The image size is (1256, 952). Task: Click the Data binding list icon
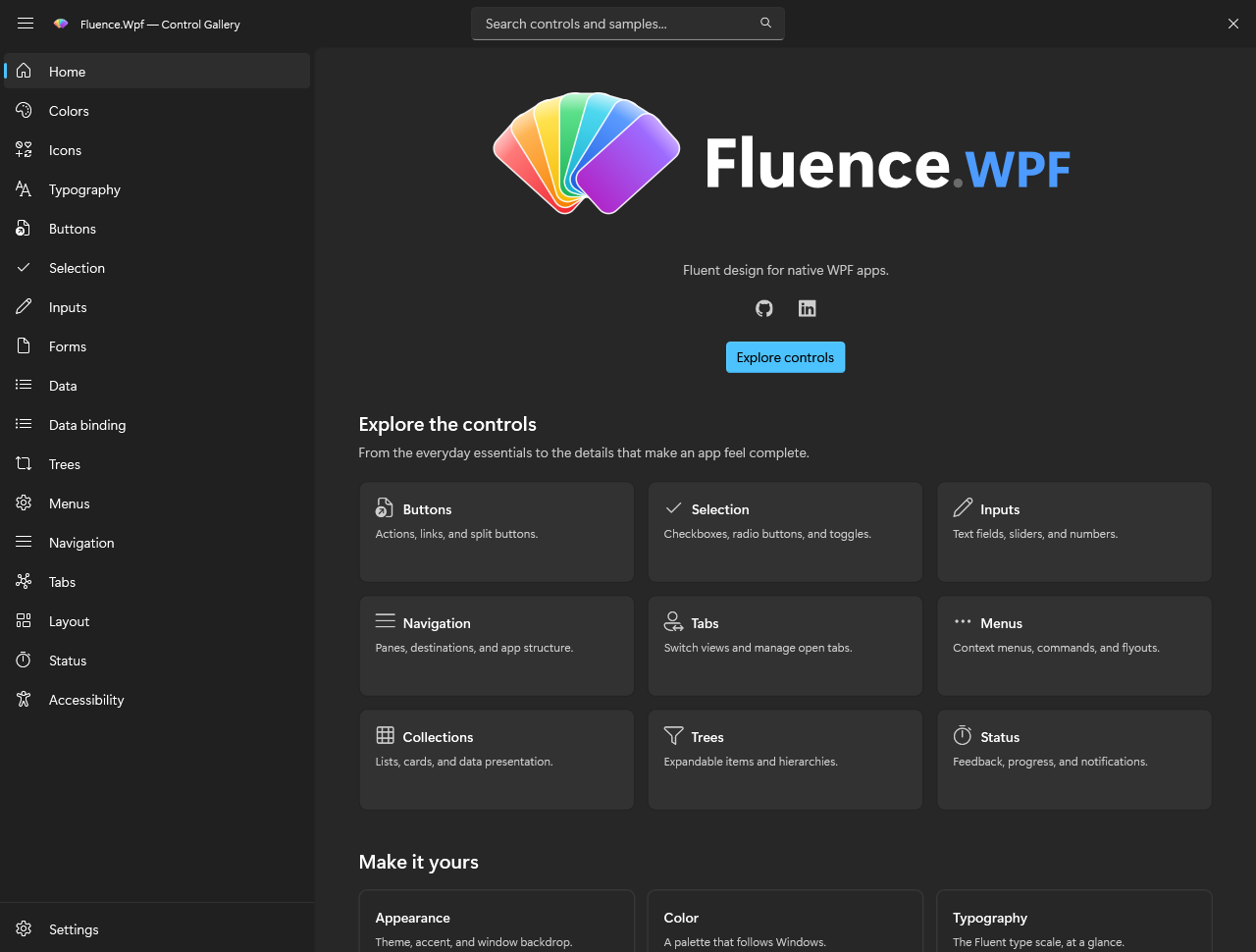pyautogui.click(x=24, y=424)
